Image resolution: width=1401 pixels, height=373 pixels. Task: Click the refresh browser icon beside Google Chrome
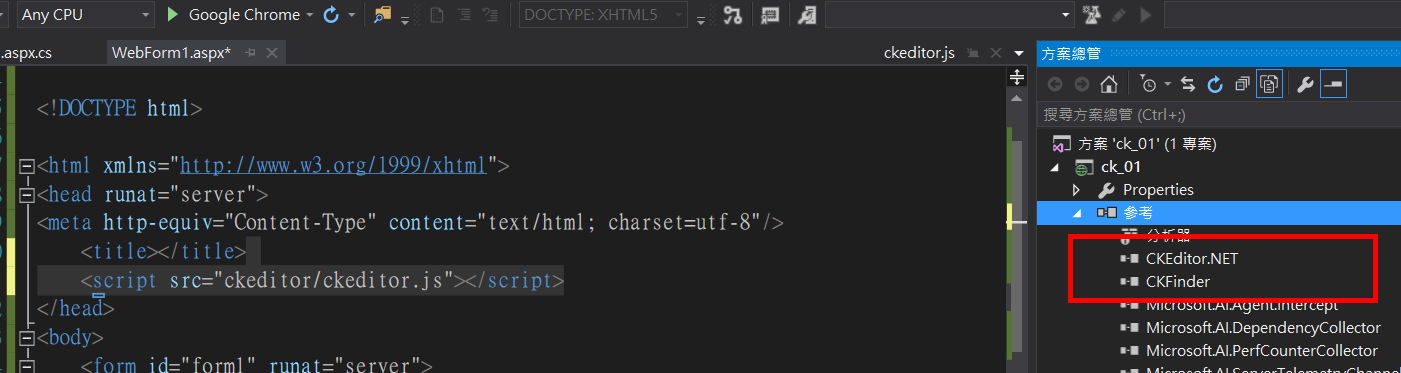[331, 15]
